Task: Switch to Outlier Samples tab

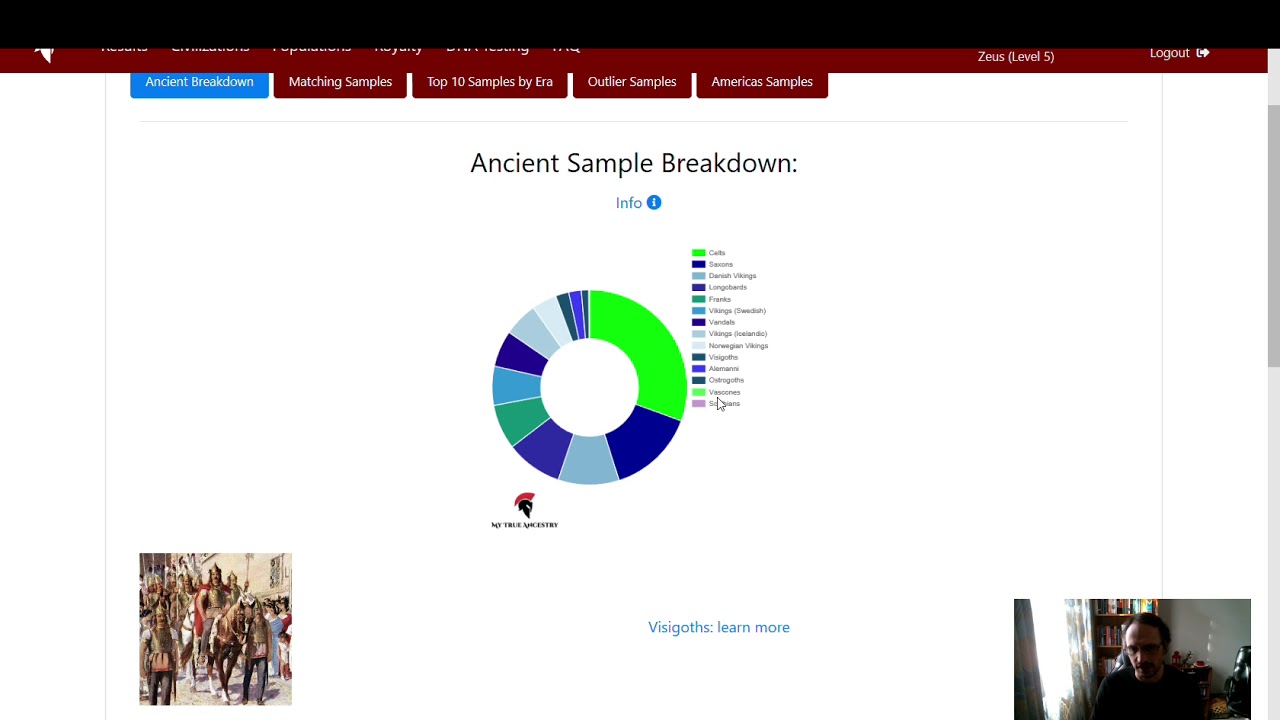Action: [632, 82]
